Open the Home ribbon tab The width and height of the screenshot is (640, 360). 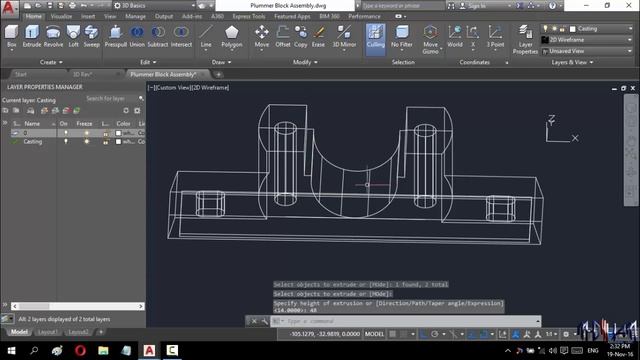(33, 16)
